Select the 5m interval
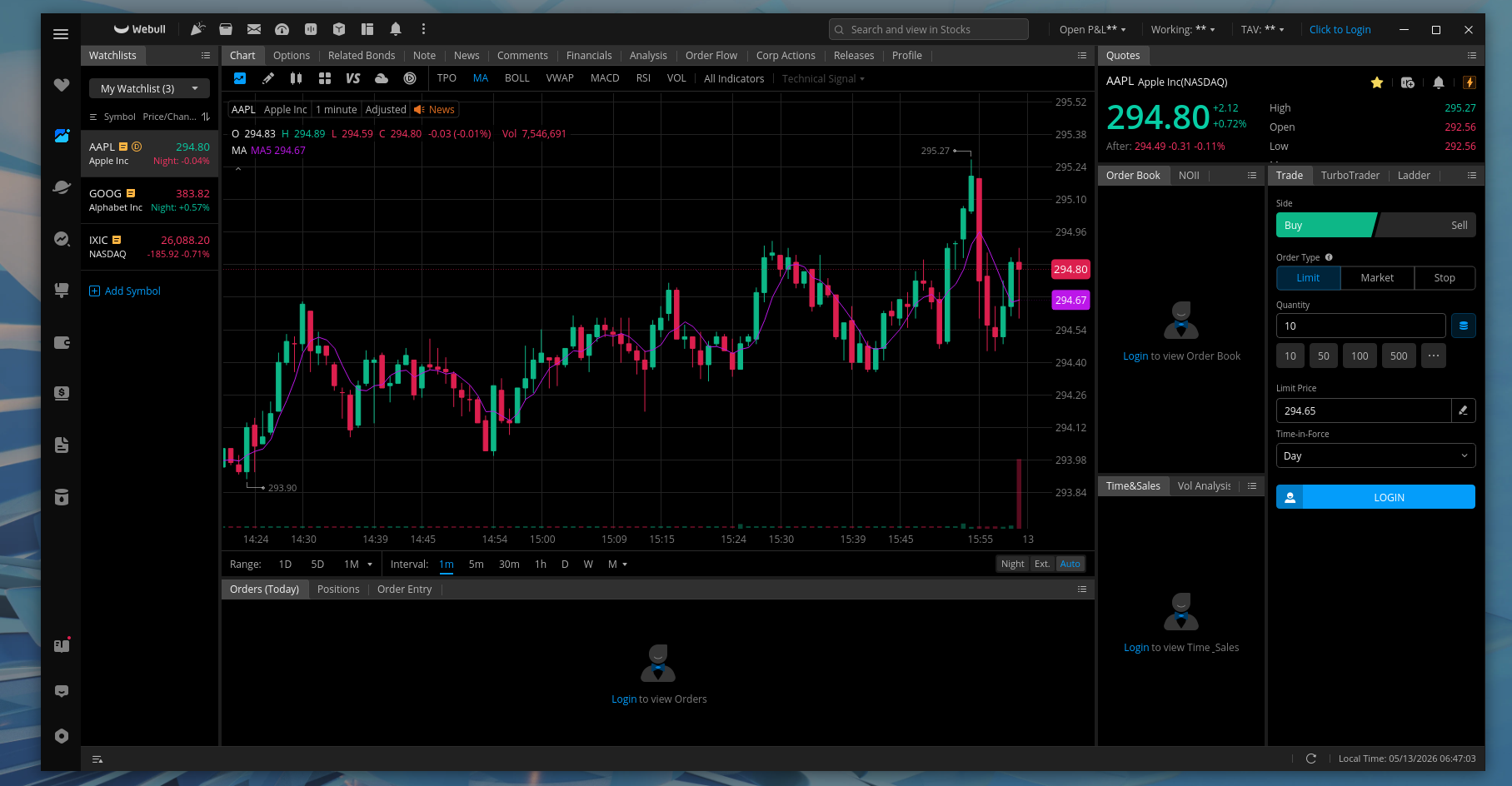Image resolution: width=1512 pixels, height=786 pixels. 477,565
